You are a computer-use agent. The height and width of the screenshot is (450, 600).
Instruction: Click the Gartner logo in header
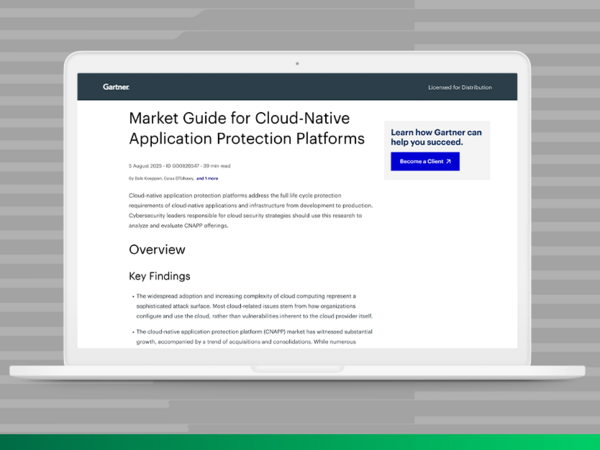116,87
